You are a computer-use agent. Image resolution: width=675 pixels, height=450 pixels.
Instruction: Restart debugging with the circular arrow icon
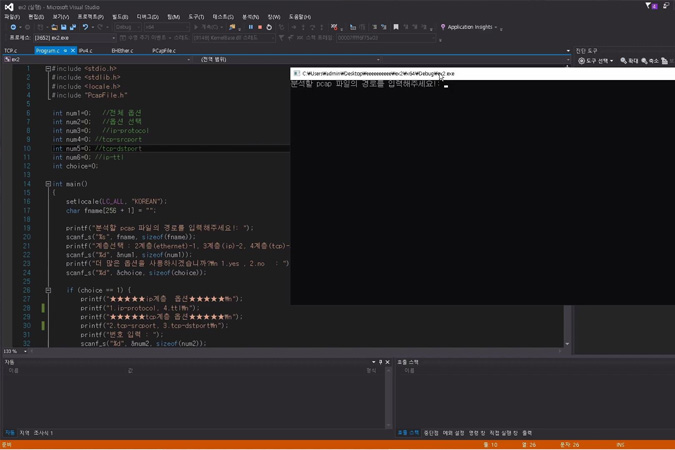tap(269, 27)
